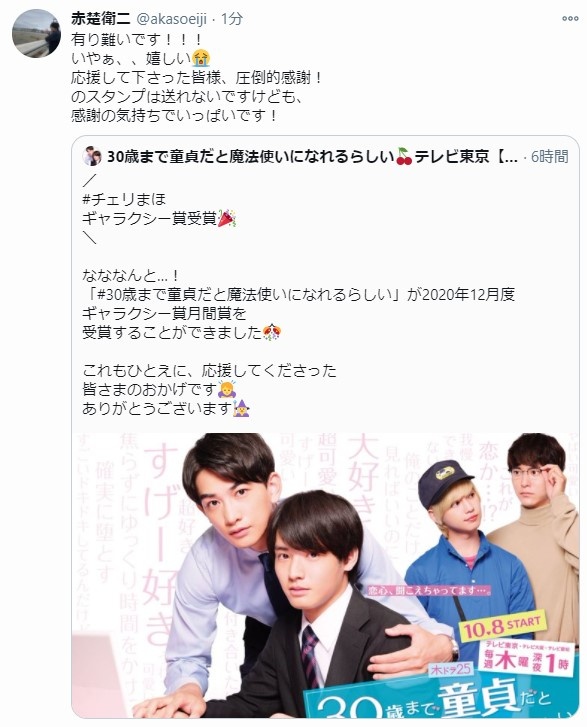Click the 1分 tweet timestamp

click(x=232, y=19)
